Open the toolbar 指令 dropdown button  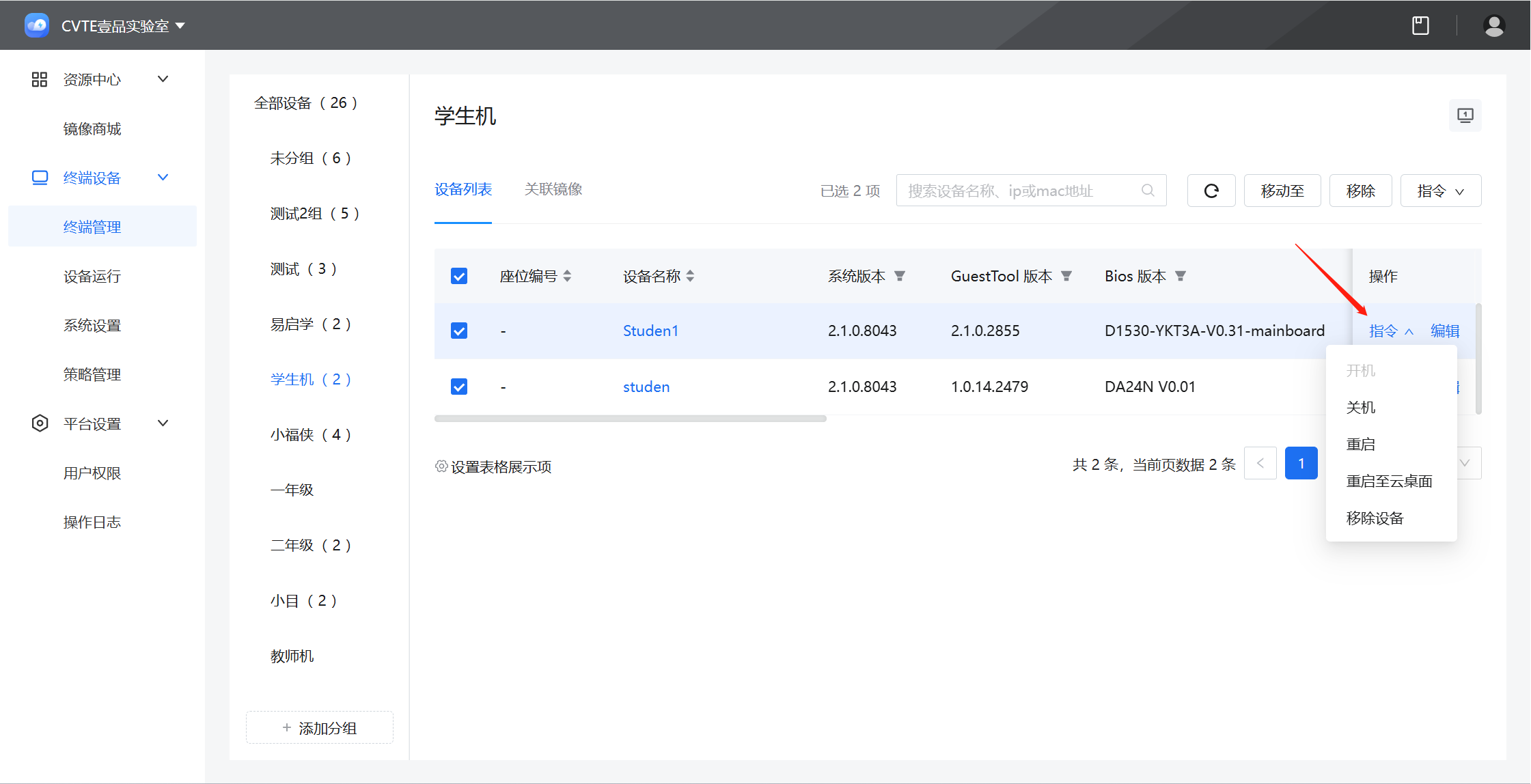(x=1441, y=191)
